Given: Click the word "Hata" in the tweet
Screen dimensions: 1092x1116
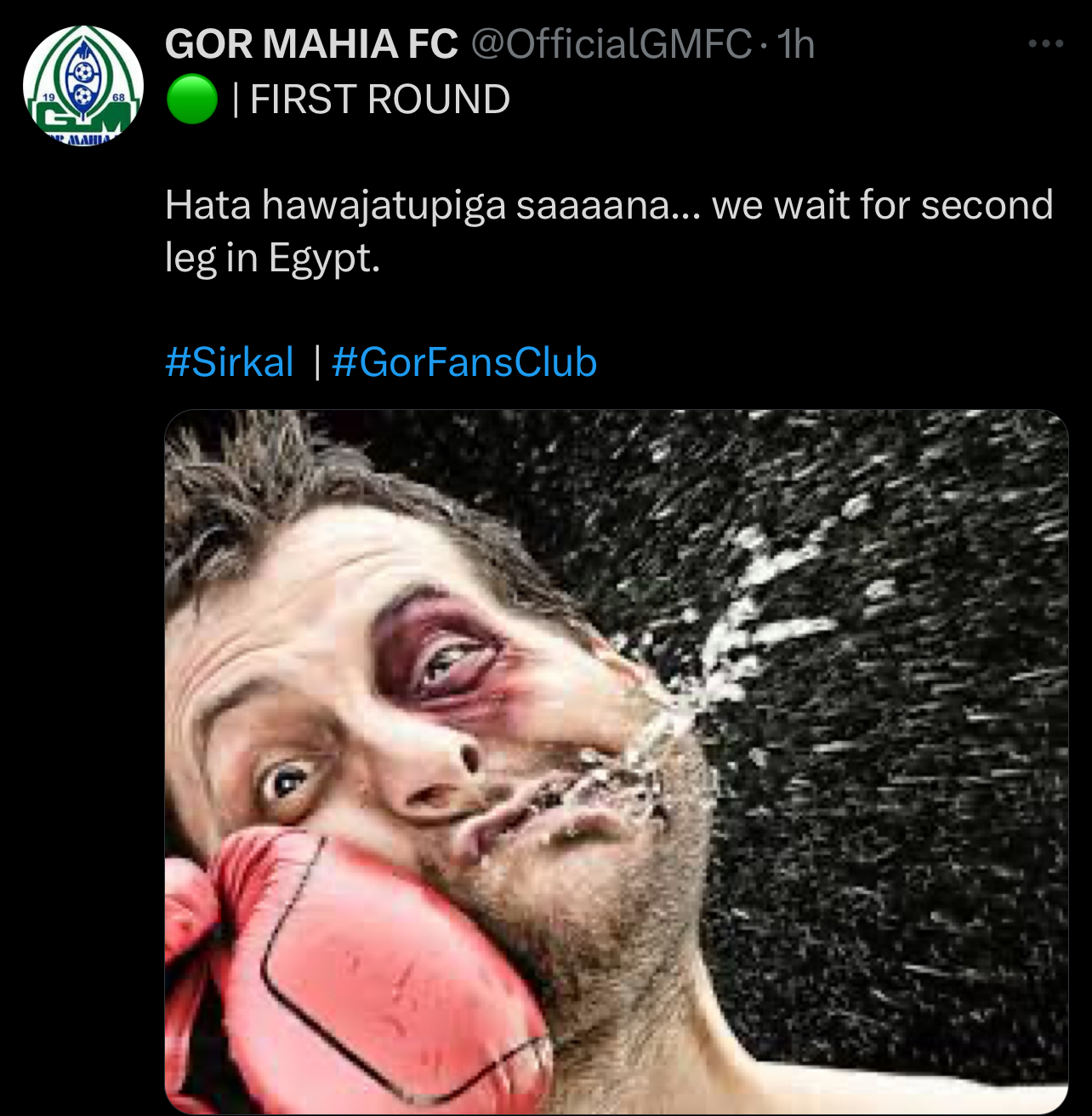Looking at the screenshot, I should pyautogui.click(x=208, y=206).
